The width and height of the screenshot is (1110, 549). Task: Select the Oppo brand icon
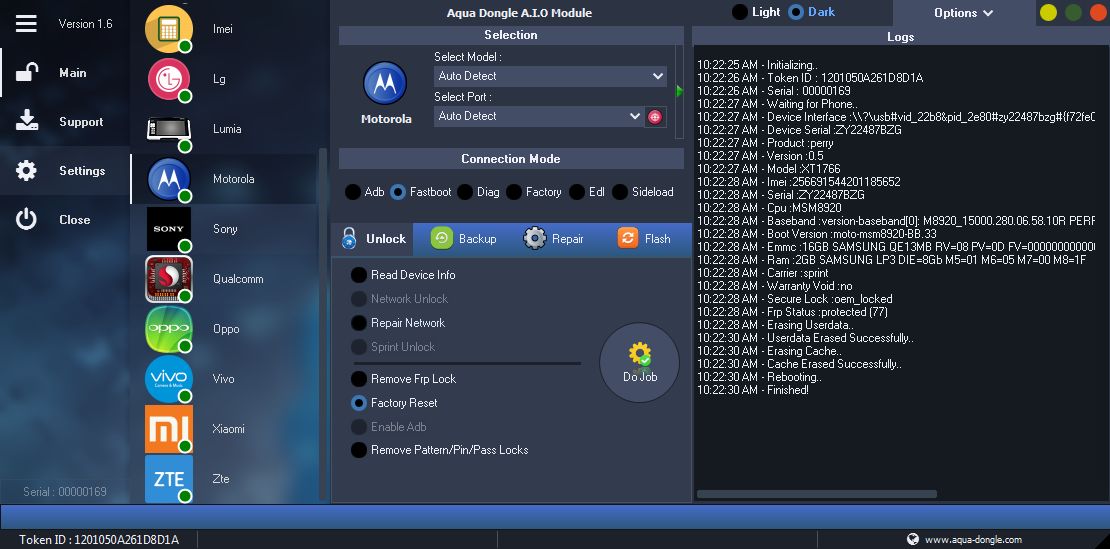pos(168,329)
